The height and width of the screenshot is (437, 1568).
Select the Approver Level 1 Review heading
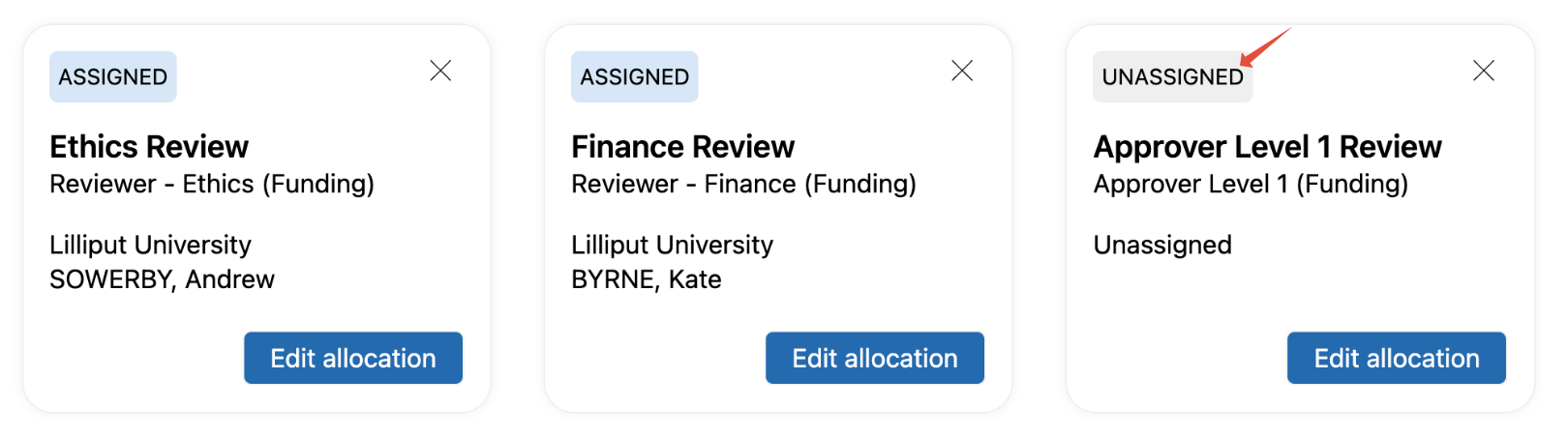pyautogui.click(x=1268, y=147)
